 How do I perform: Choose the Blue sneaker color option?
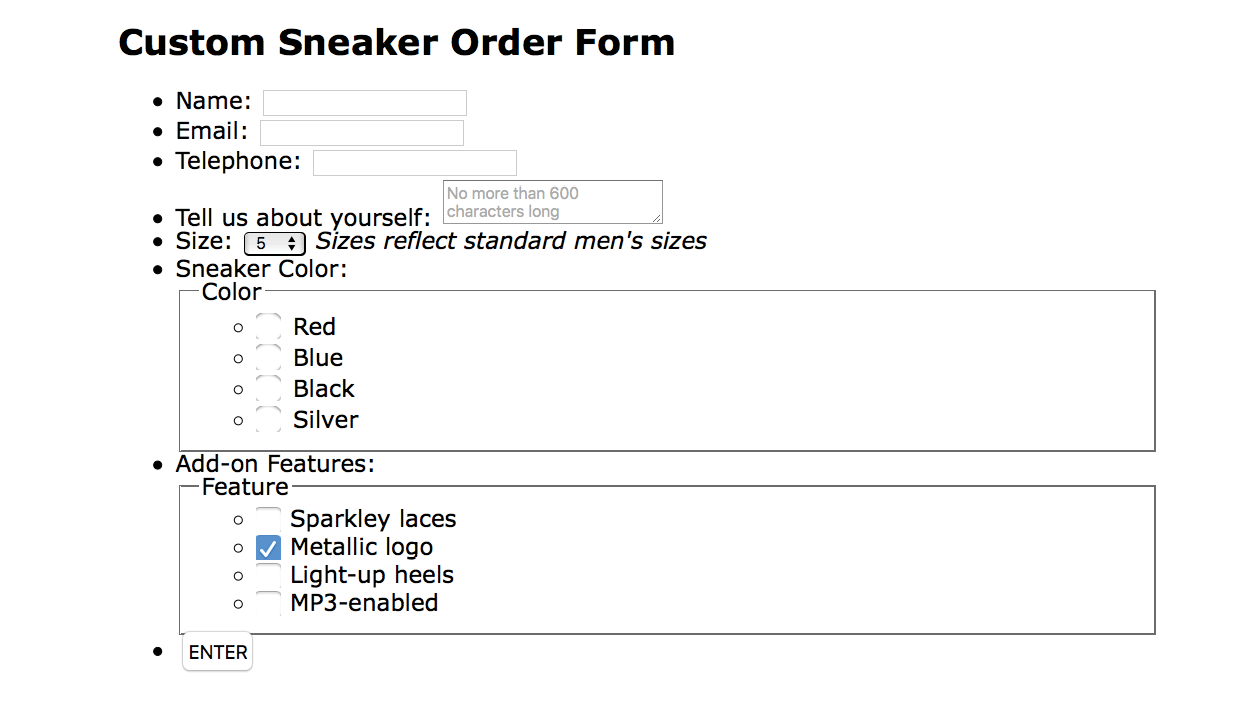click(x=268, y=358)
